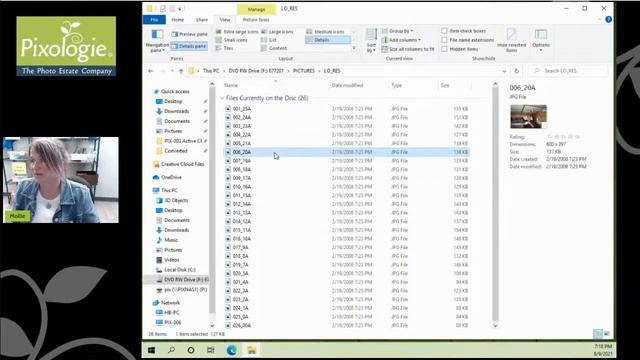This screenshot has height=360, width=640.
Task: Sort by Size column header
Action: pos(454,85)
